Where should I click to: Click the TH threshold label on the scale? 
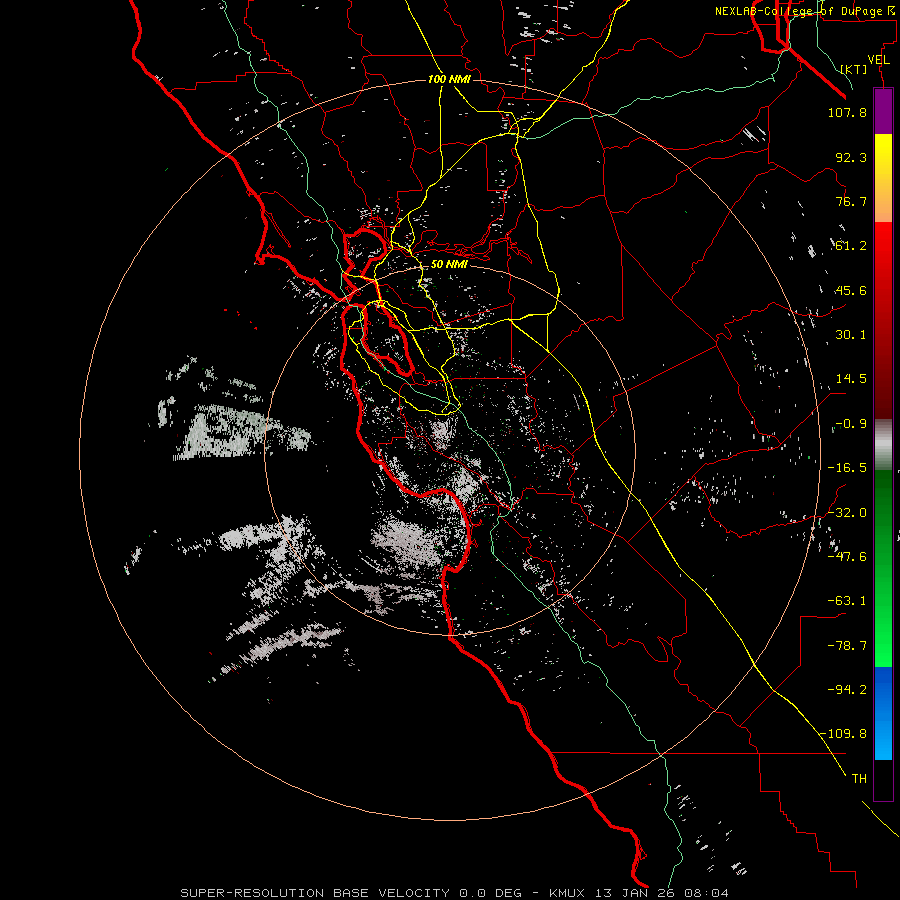tap(859, 779)
